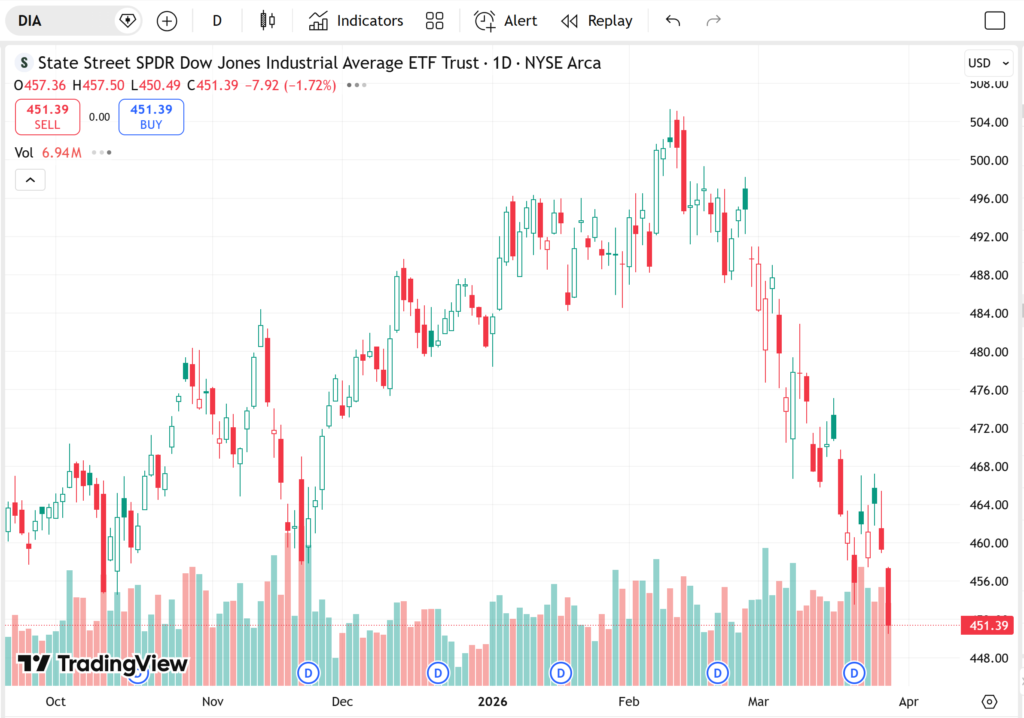
Task: Open more options next to OHLC values
Action: [x=356, y=86]
